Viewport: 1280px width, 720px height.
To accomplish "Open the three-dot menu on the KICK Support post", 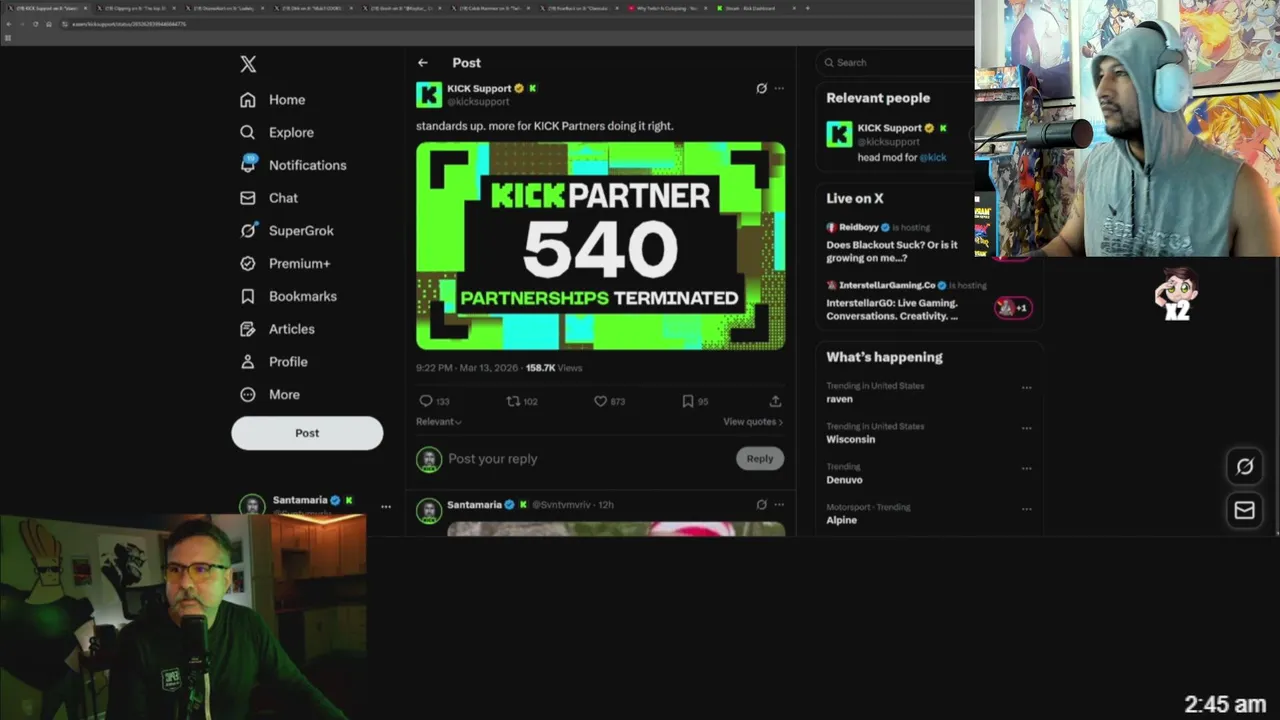I will coord(779,88).
